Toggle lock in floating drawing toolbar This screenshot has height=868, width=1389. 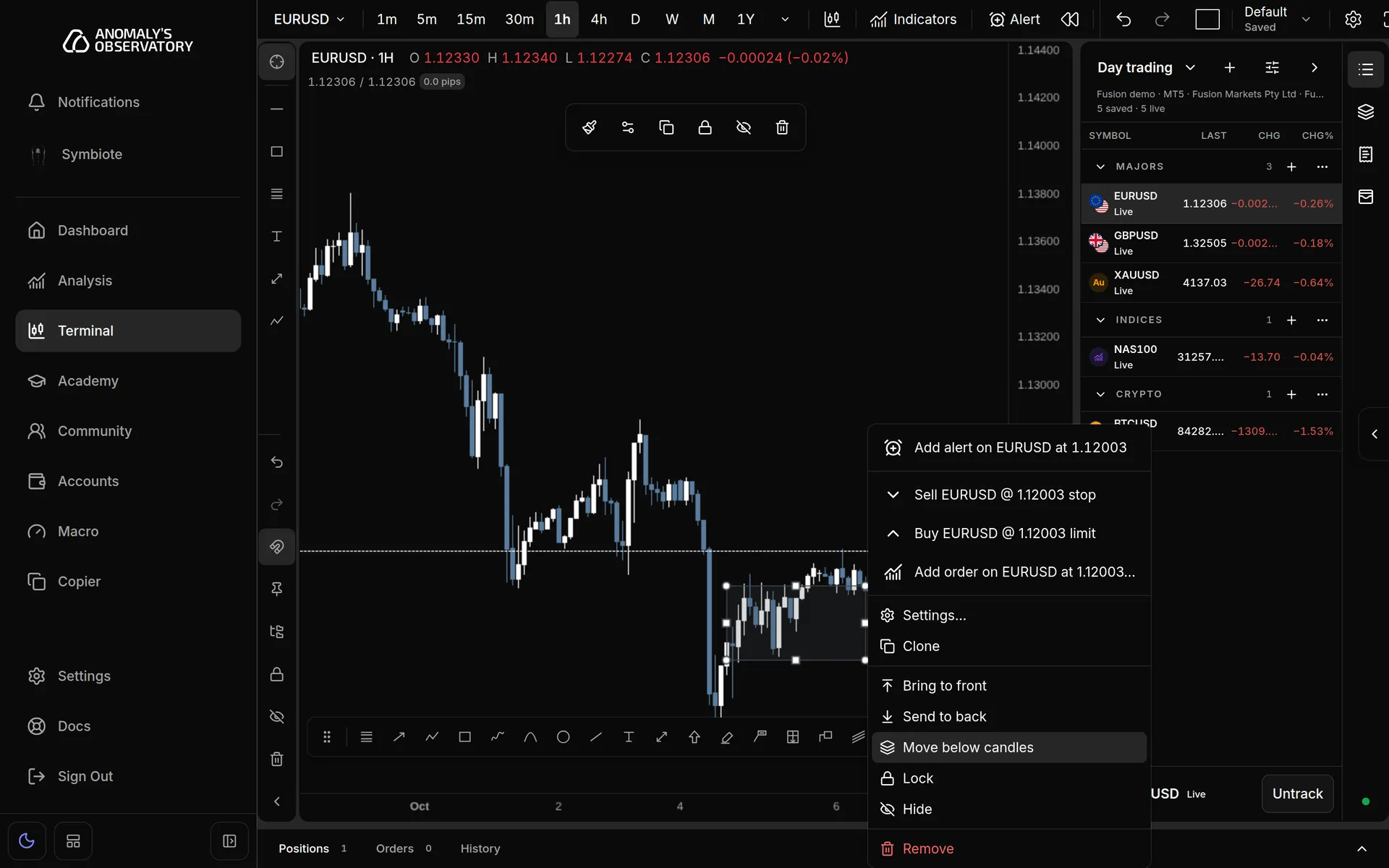coord(705,127)
